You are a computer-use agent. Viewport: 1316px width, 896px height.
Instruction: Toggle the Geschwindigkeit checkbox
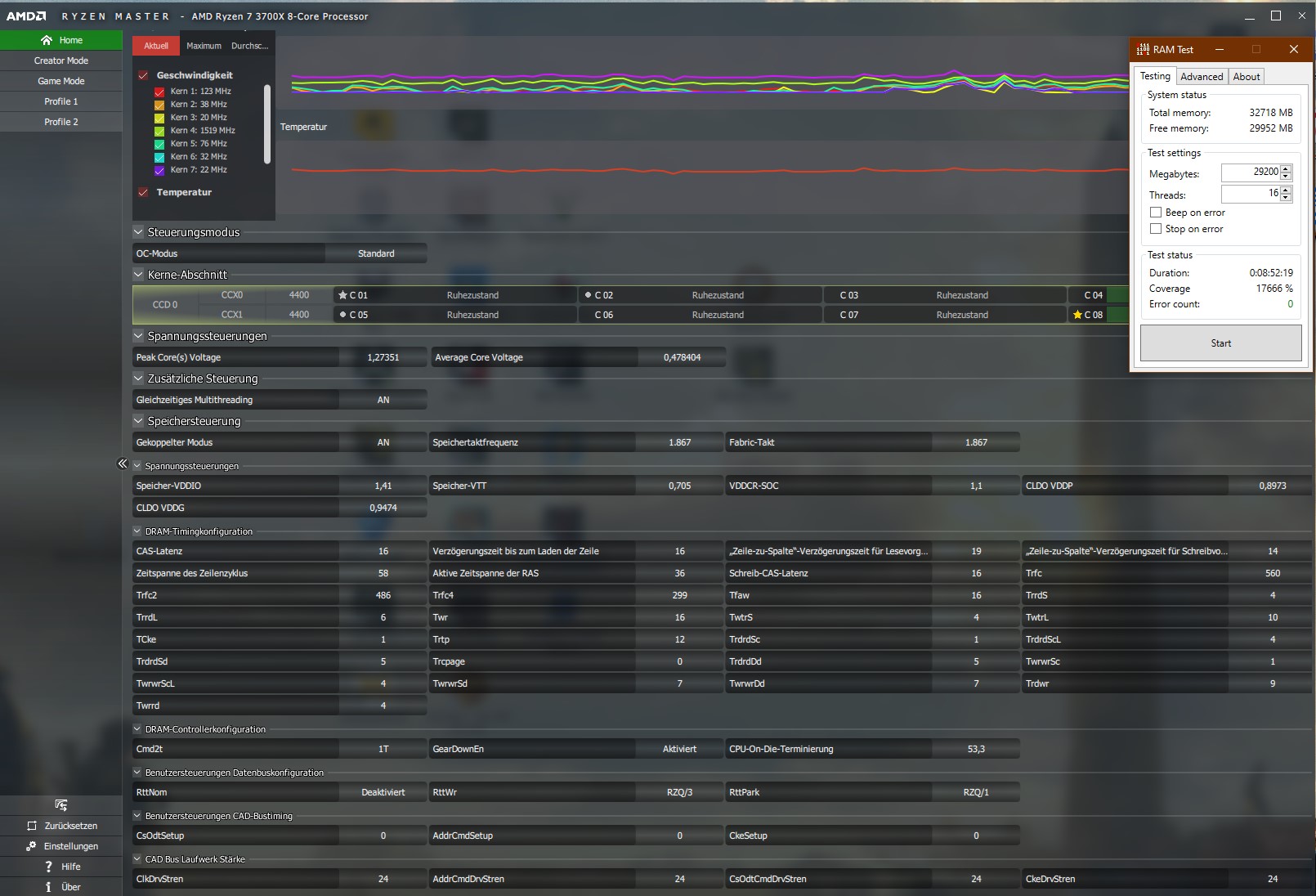coord(143,75)
